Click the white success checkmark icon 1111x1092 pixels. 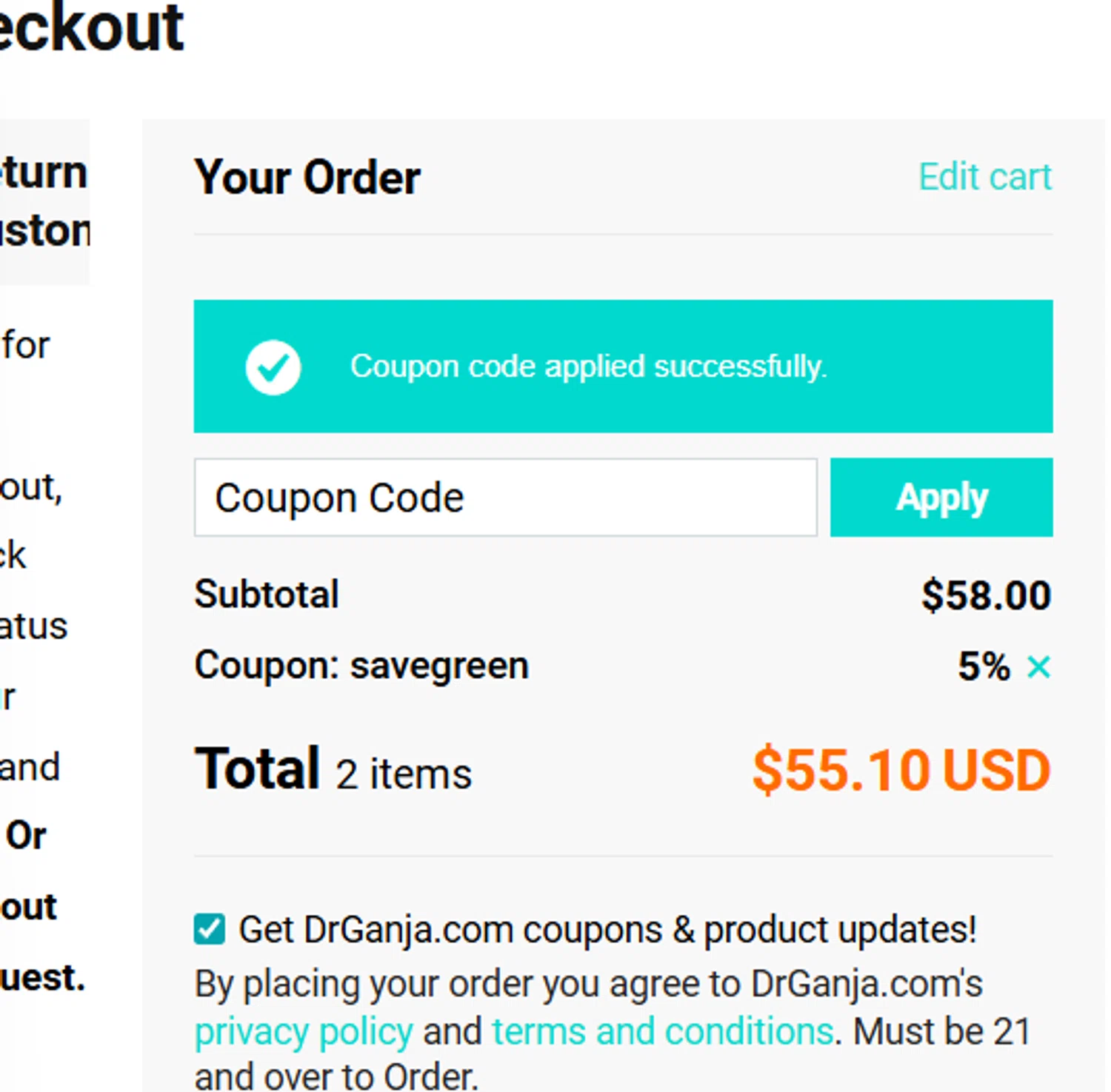(x=273, y=367)
